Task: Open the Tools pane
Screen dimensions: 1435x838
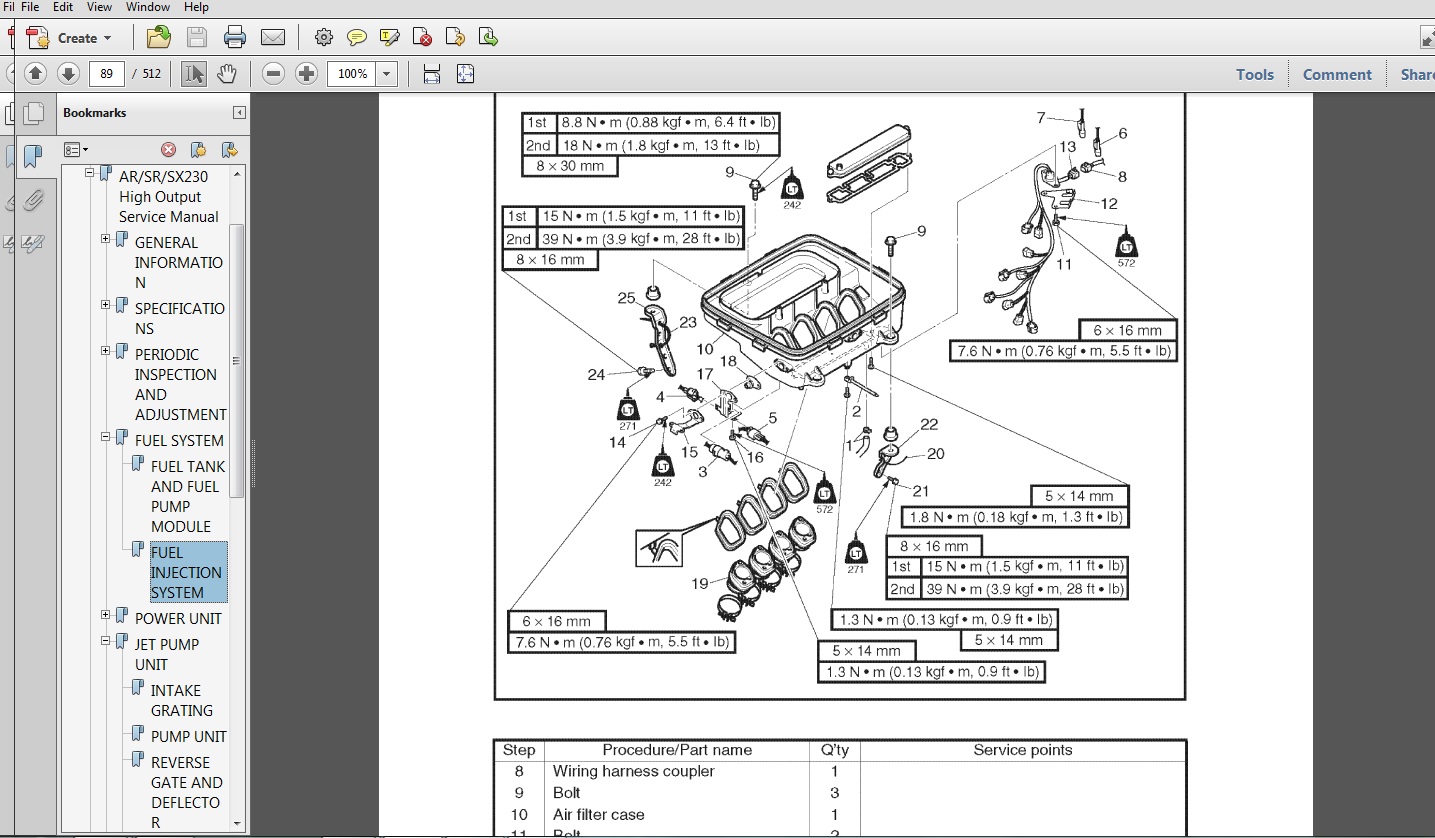Action: 1254,74
